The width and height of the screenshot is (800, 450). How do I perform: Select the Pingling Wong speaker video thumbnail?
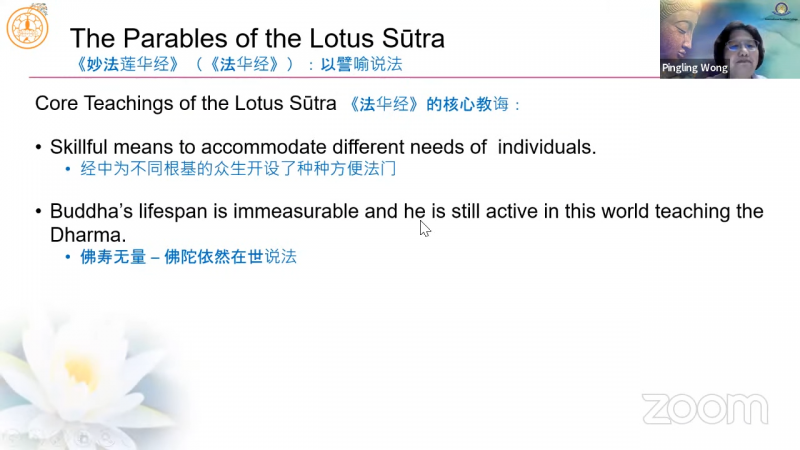click(x=729, y=39)
